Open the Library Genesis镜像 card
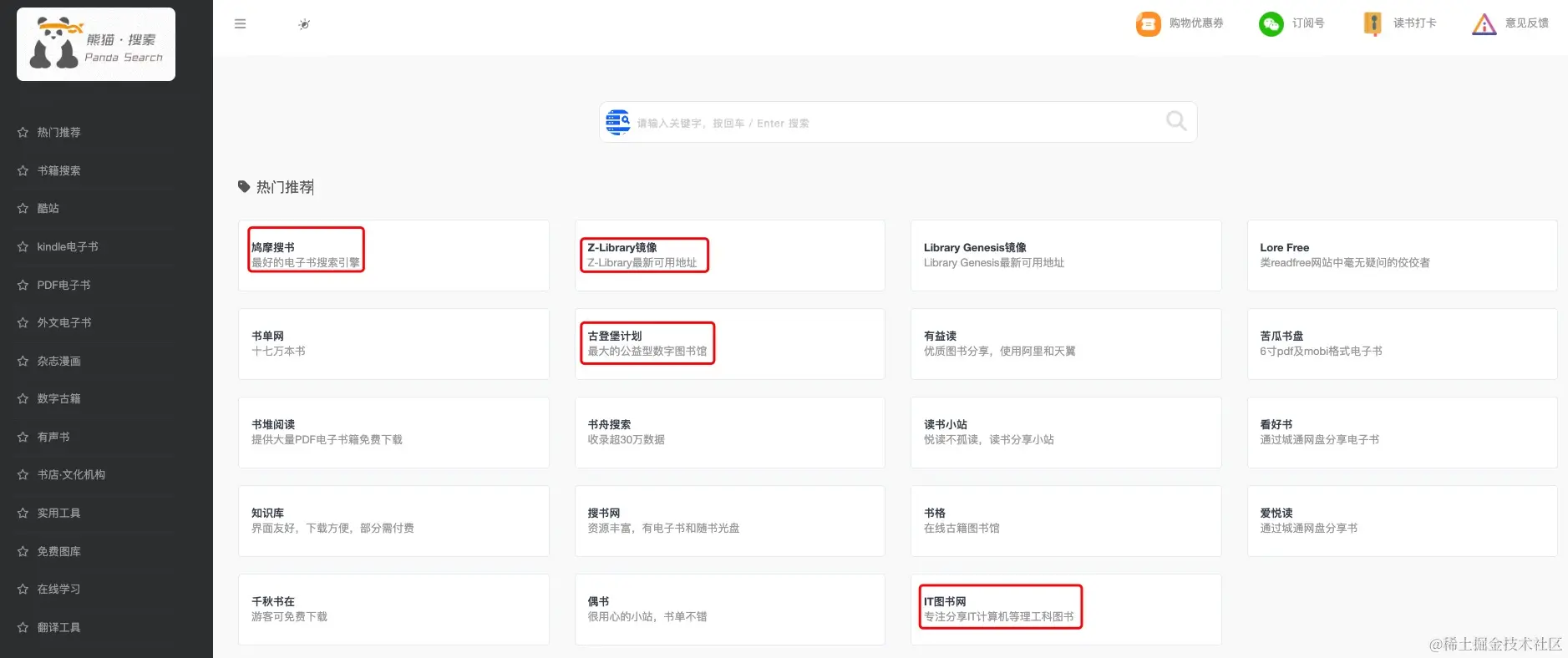This screenshot has width=1568, height=658. point(1066,256)
